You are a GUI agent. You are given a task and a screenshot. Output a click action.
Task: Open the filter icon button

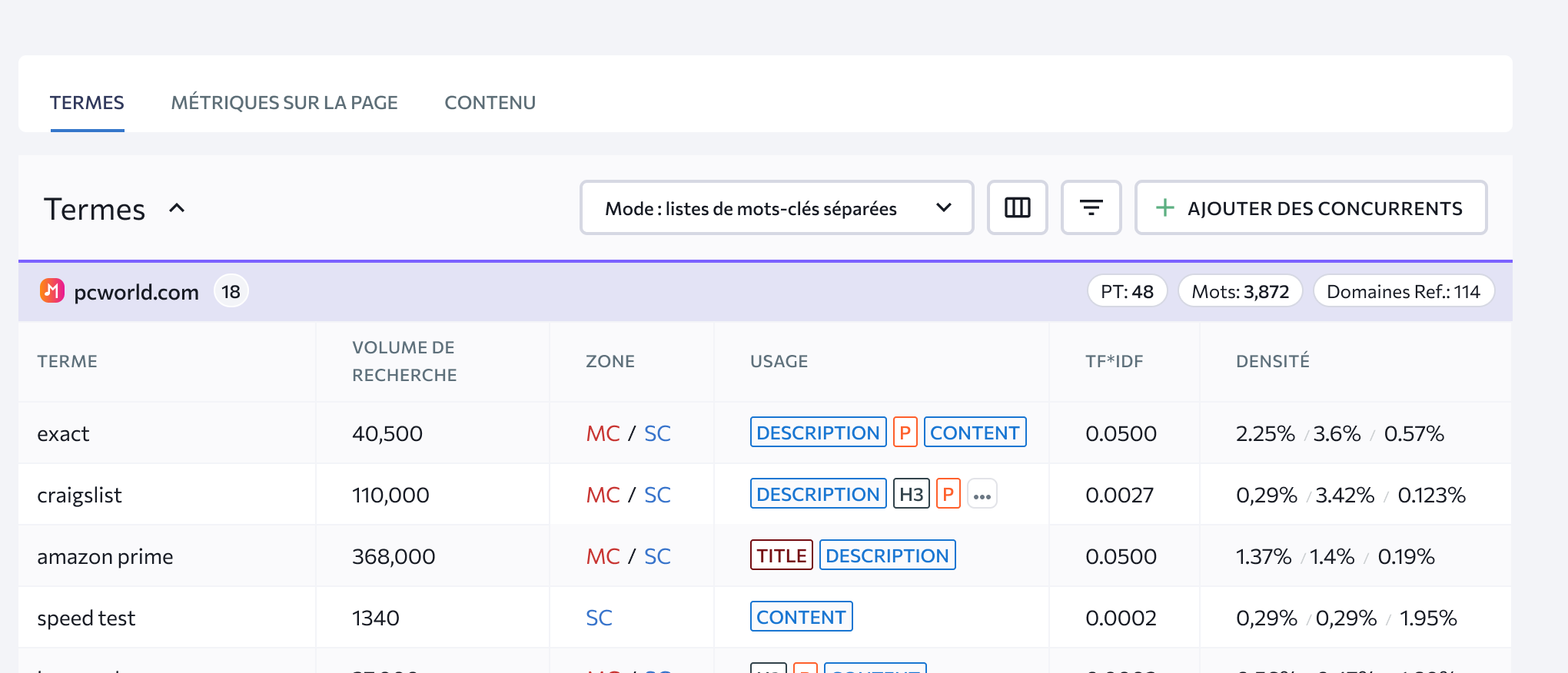click(x=1091, y=207)
